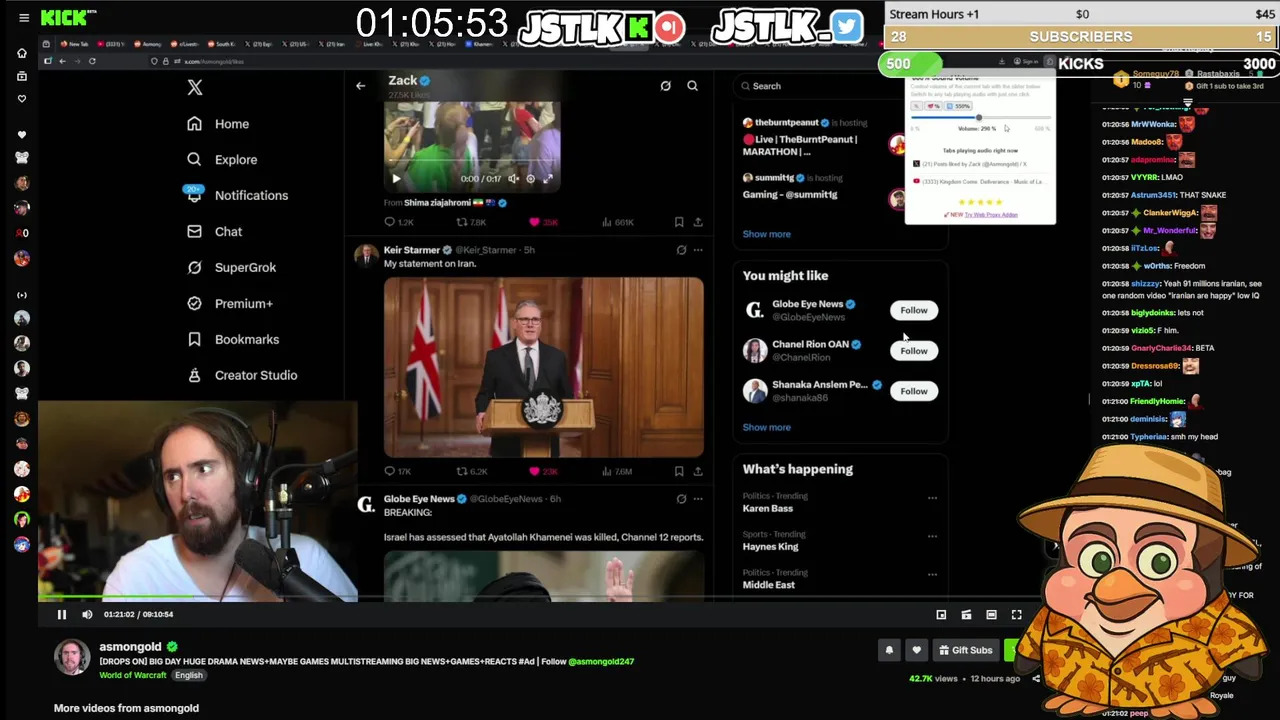1280x720 pixels.
Task: Open Bookmarks in X sidebar
Action: click(232, 339)
